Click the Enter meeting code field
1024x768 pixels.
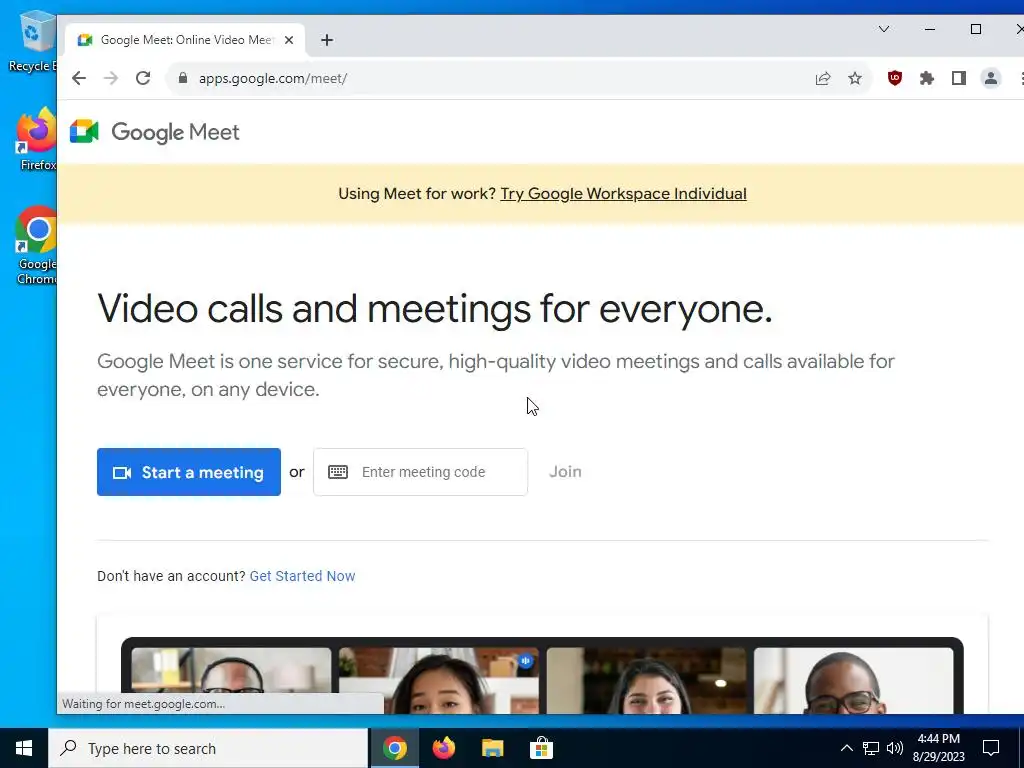click(421, 472)
